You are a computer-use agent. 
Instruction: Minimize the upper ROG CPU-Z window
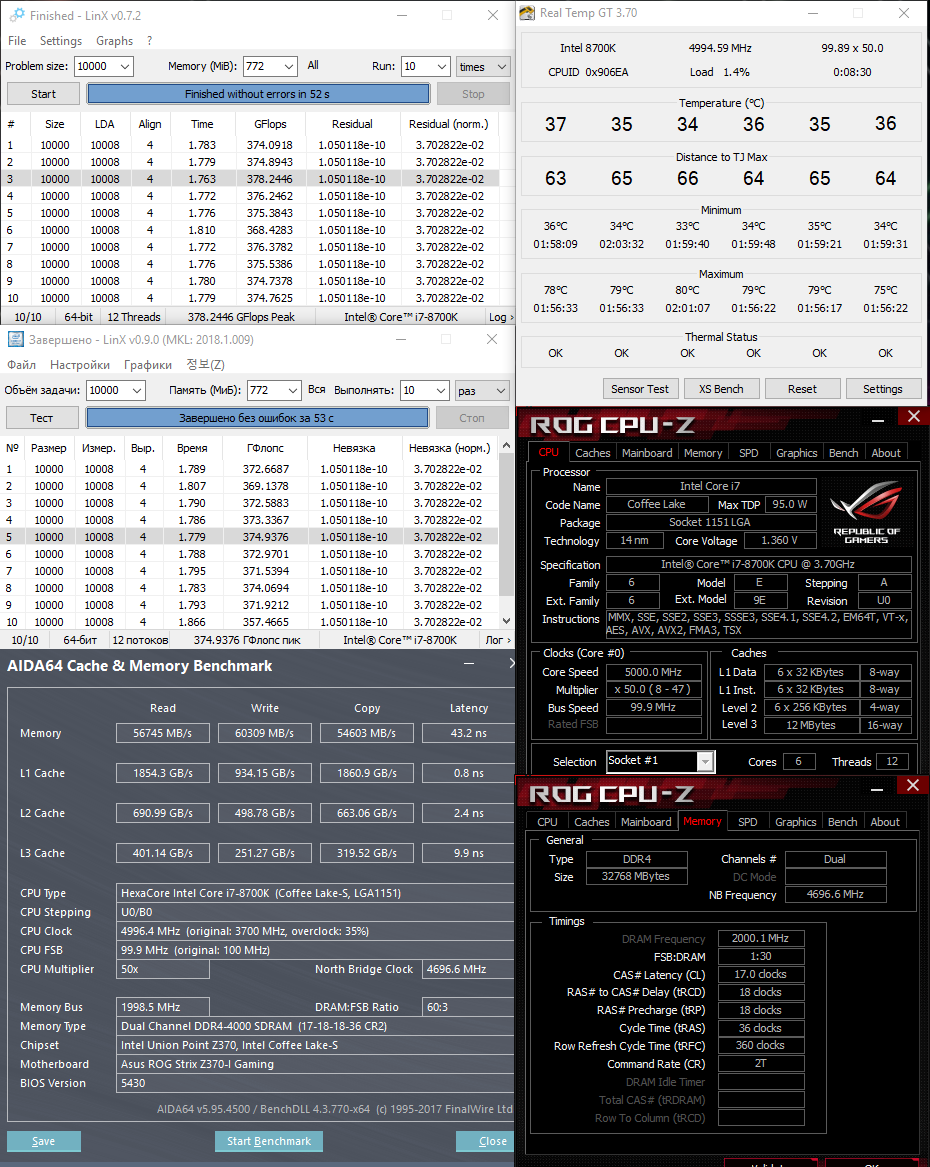point(878,421)
